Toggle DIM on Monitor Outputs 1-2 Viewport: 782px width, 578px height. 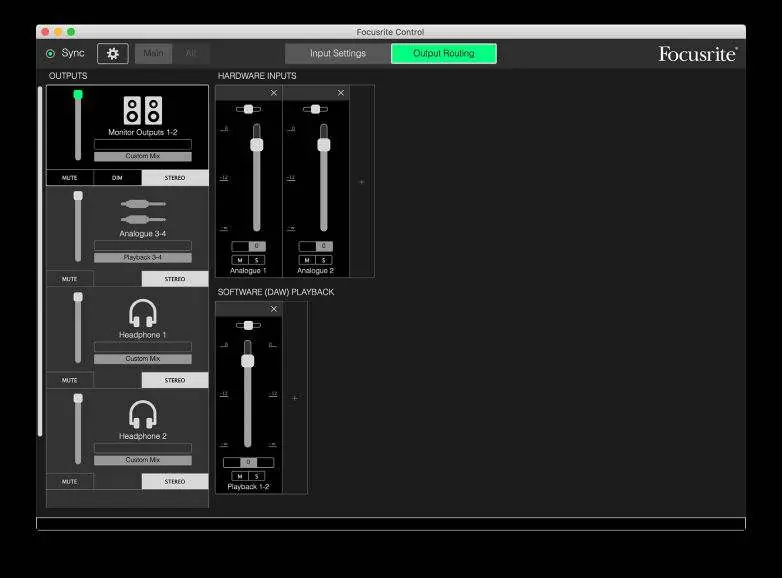117,178
